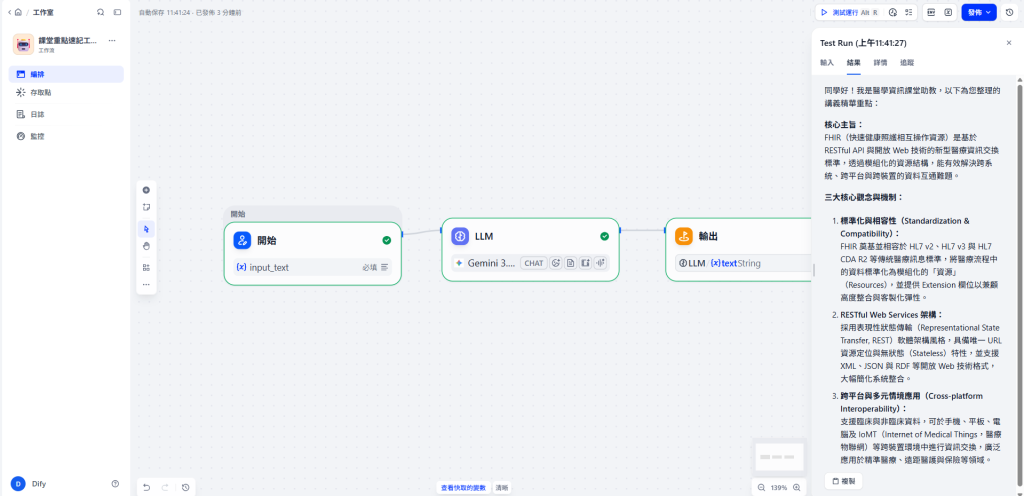1024x496 pixels.
Task: Click the home icon in breadcrumb
Action: (18, 12)
